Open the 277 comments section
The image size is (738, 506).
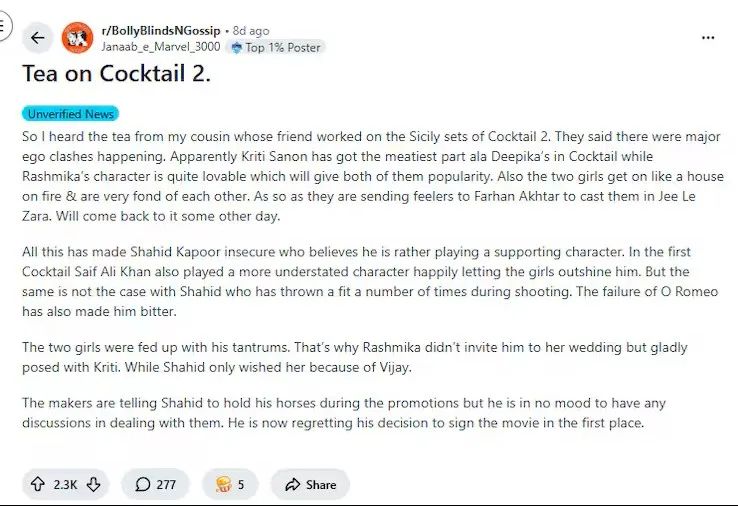[155, 485]
